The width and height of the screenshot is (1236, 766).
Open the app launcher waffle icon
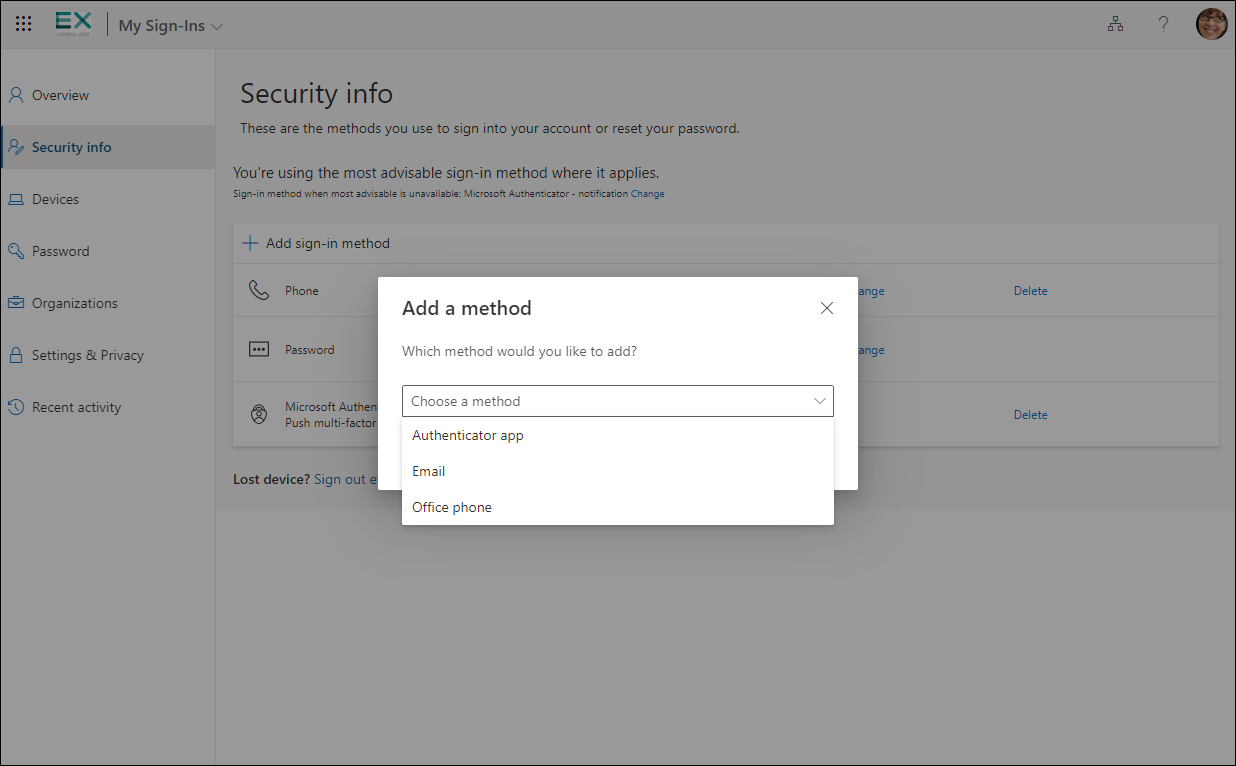24,24
